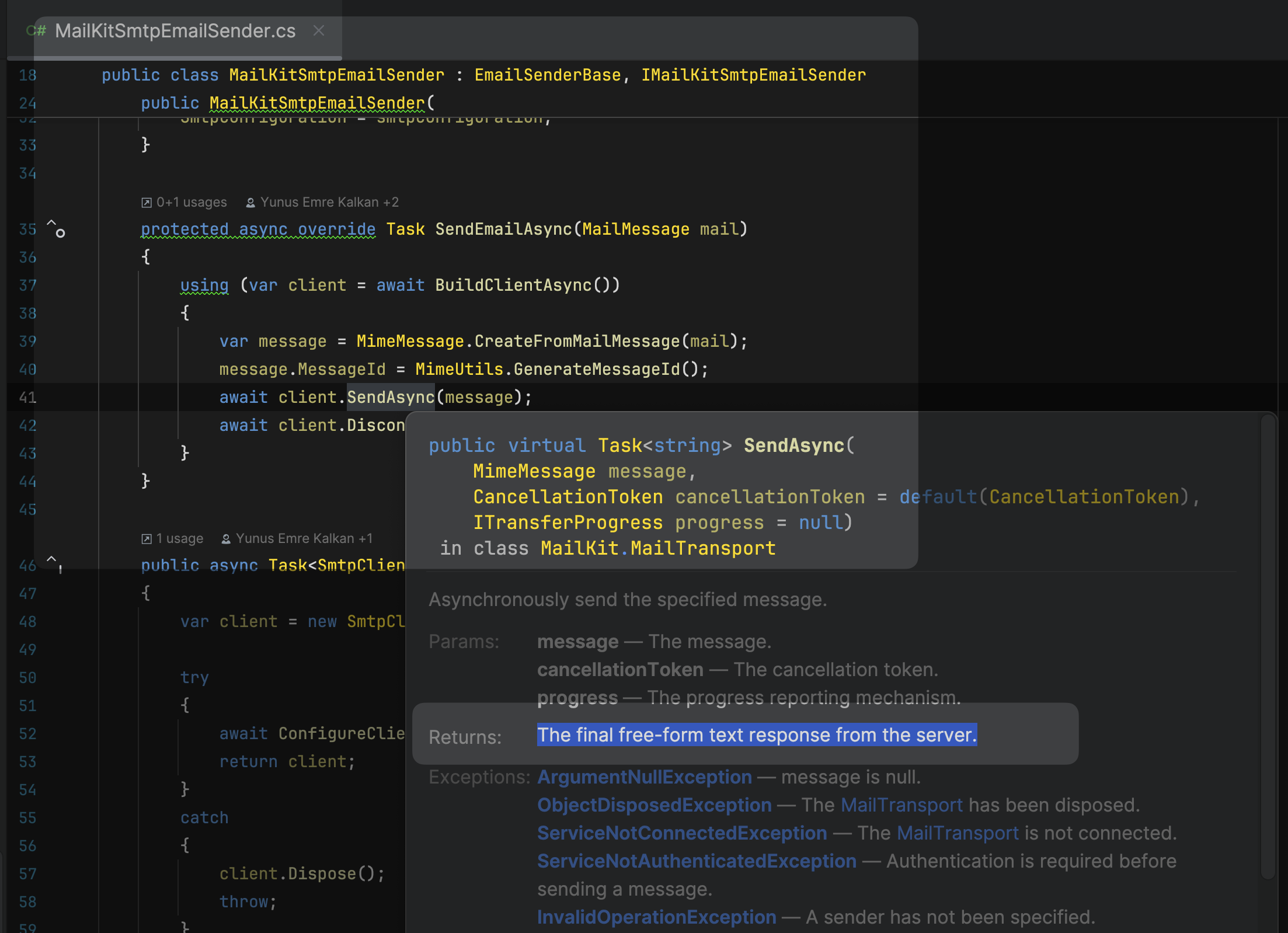Screen dimensions: 1288x933
Task: Click the override gutter icon on line 35
Action: (x=56, y=229)
